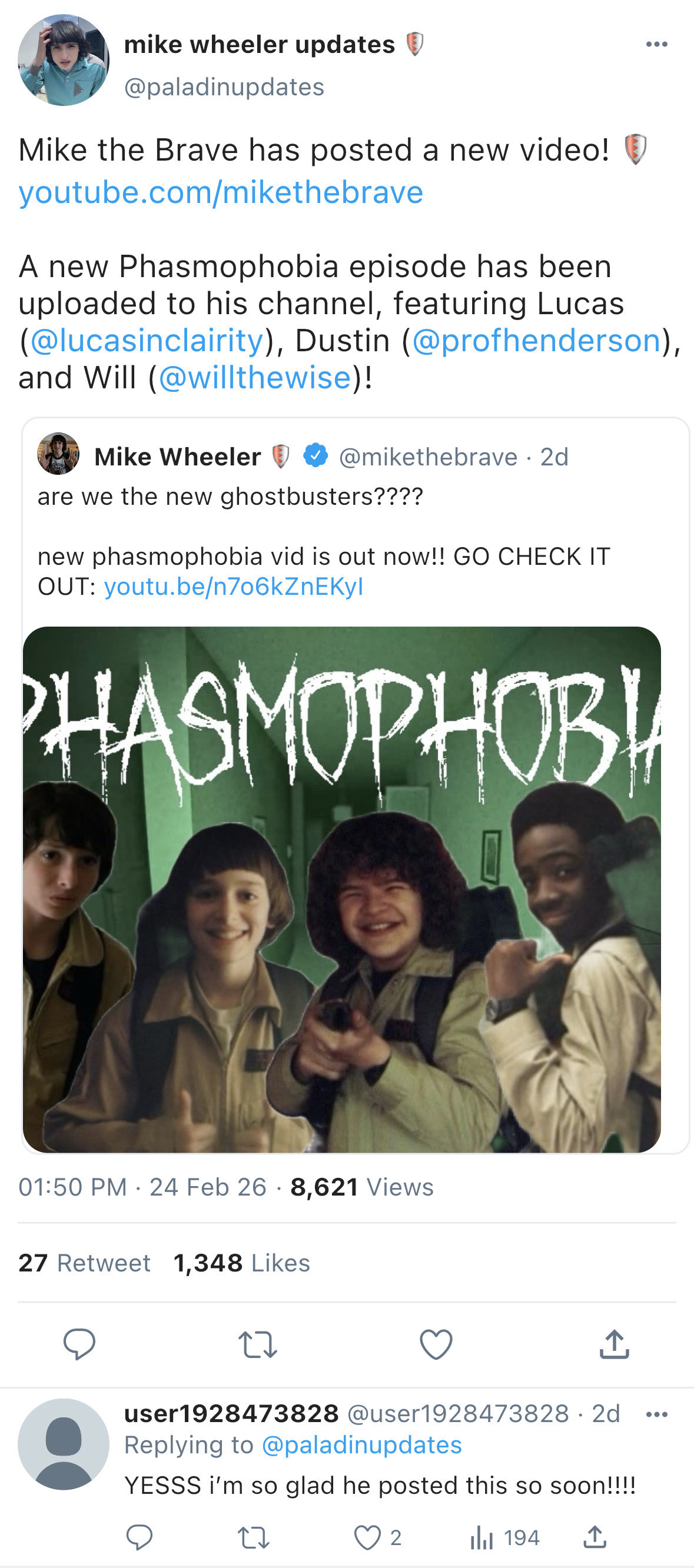The image size is (694, 1568).
Task: Open the Phasmophobia thumbnail image
Action: 341,889
